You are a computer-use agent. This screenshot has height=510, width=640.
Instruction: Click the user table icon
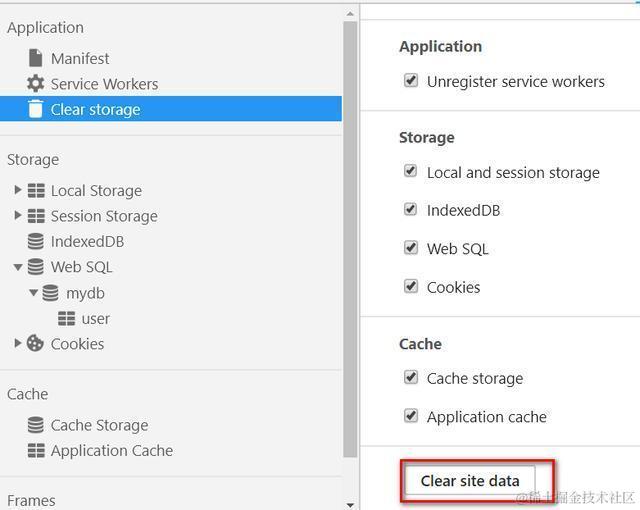[67, 318]
